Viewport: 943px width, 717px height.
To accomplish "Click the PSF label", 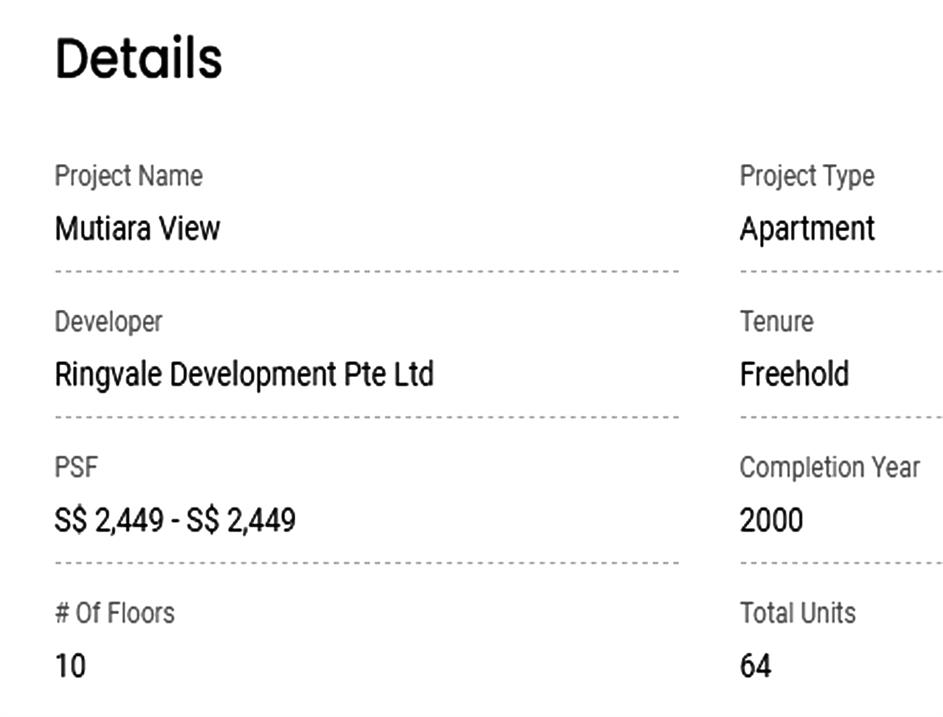I will 76,467.
